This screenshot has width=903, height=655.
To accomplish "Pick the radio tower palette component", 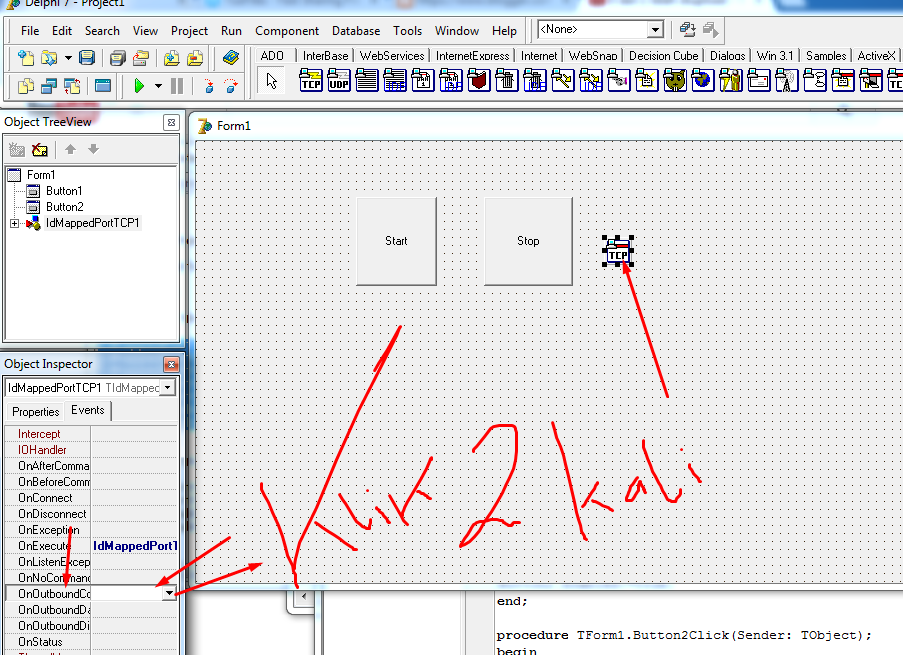I will pos(787,81).
